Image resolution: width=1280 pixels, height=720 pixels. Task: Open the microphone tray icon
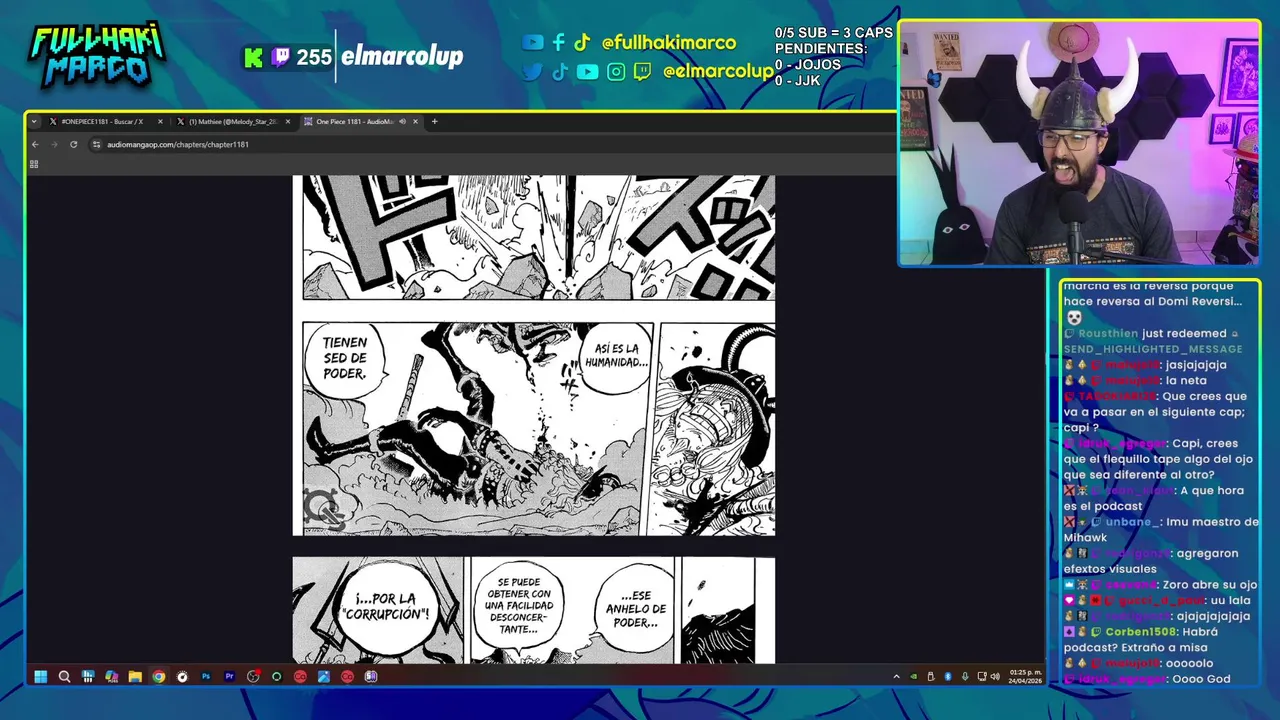pyautogui.click(x=965, y=677)
